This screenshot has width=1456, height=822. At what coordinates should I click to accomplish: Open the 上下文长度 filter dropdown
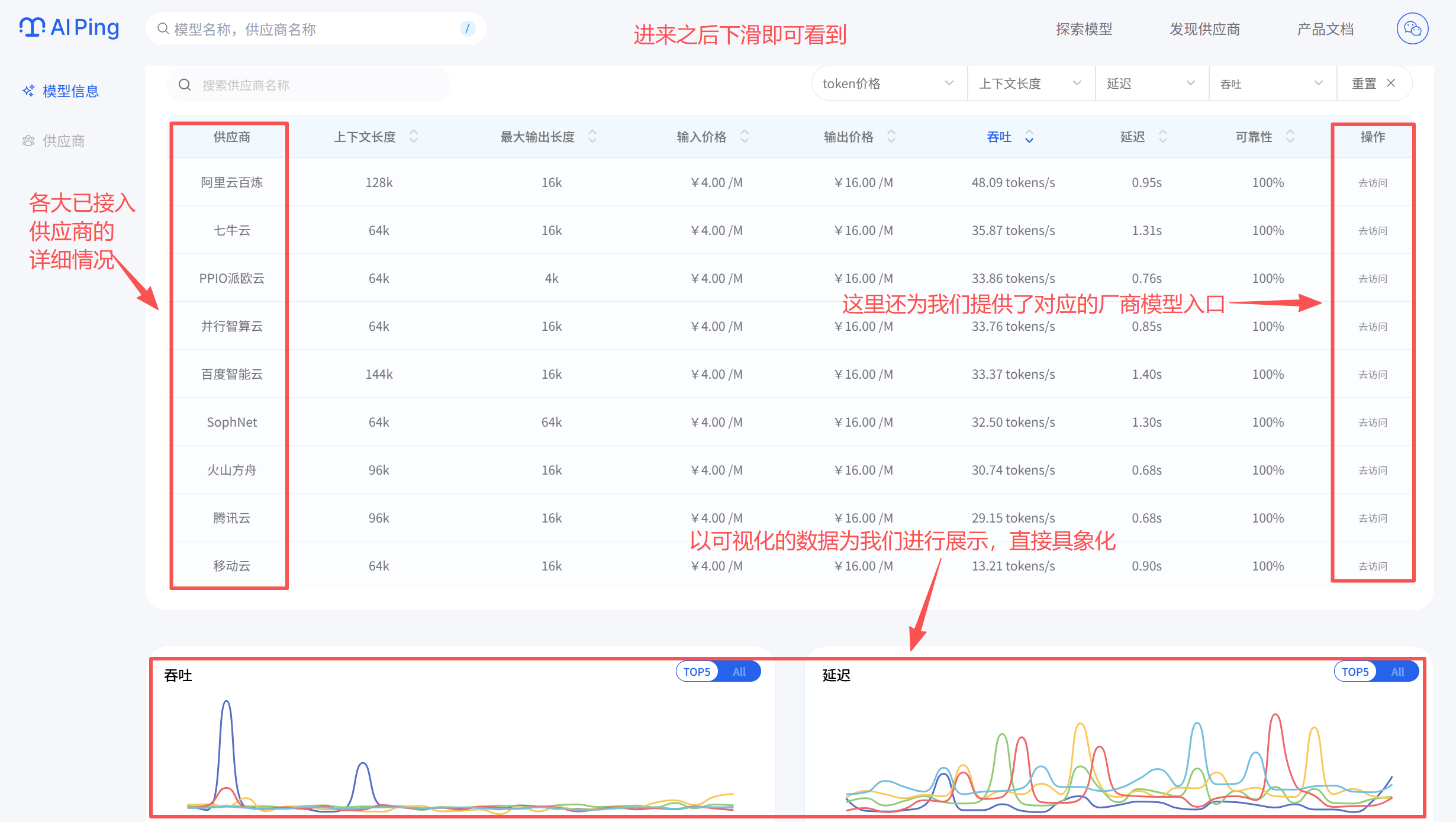tap(1031, 83)
